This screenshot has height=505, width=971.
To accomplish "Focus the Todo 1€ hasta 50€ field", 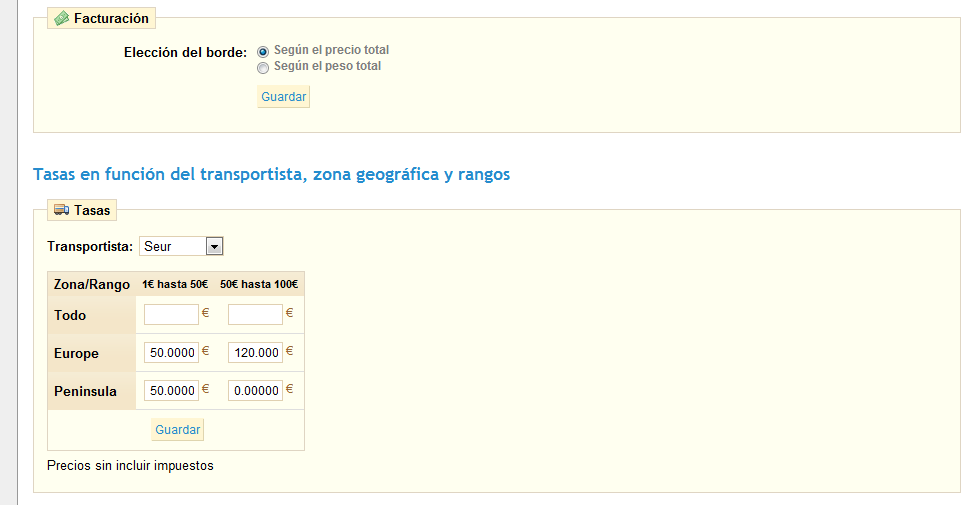I will click(x=171, y=315).
